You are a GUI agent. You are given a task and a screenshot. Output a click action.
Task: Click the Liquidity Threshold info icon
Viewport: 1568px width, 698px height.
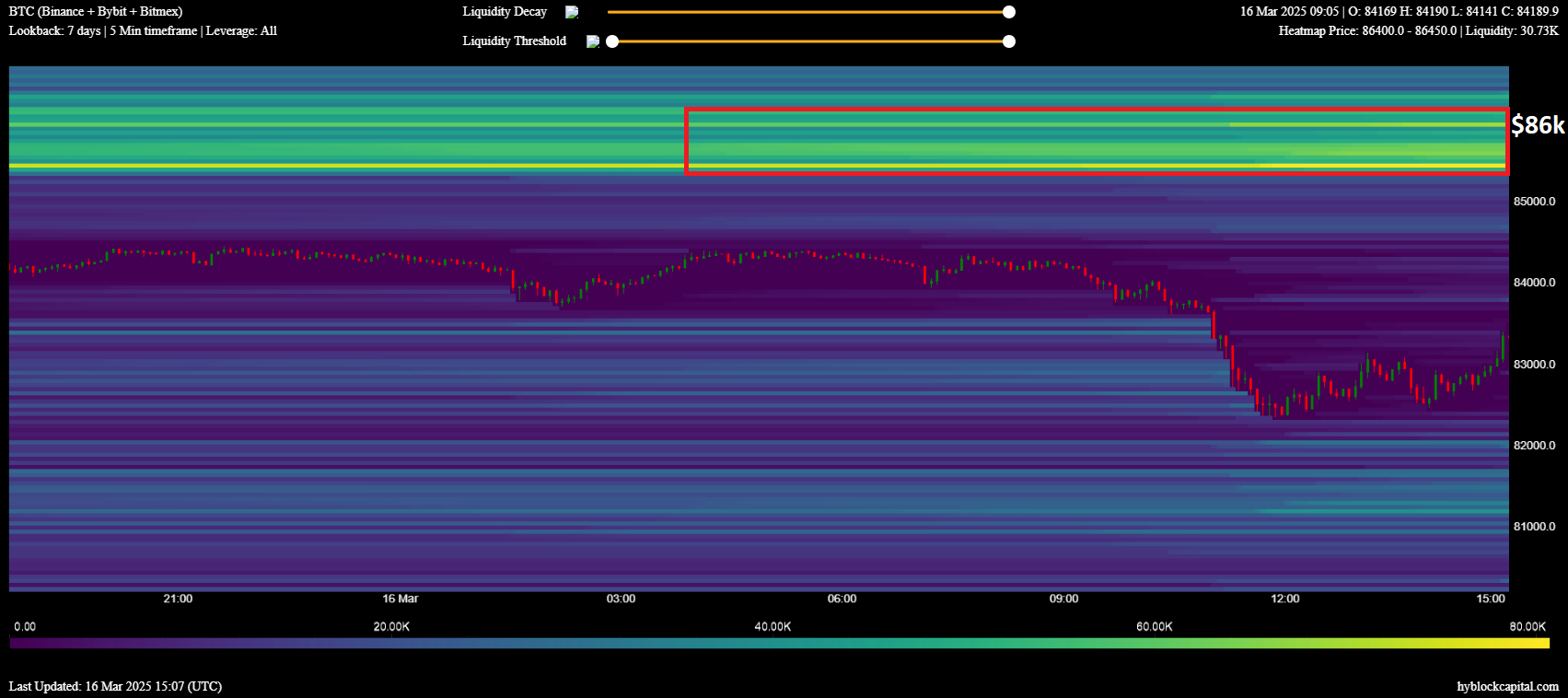pos(592,41)
